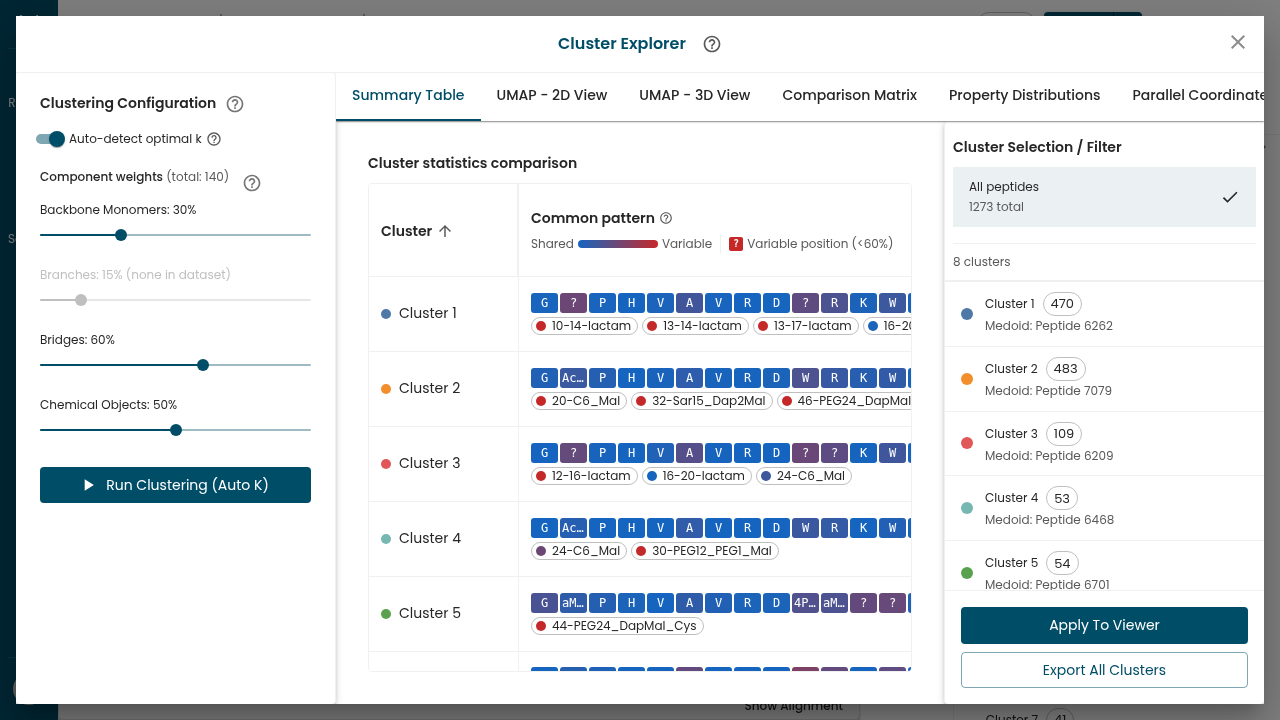Image resolution: width=1280 pixels, height=720 pixels.
Task: Filter by Cluster 4, medoid Peptide 6468
Action: click(x=1104, y=508)
